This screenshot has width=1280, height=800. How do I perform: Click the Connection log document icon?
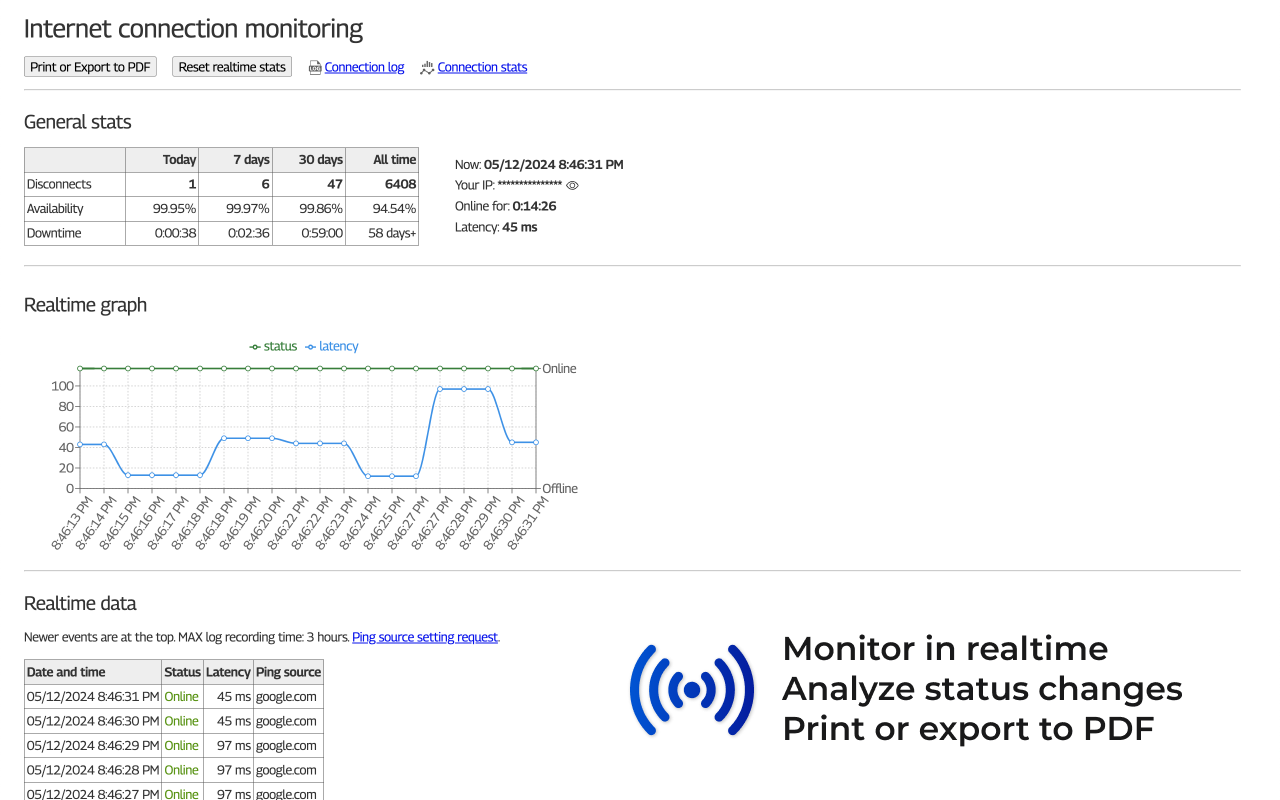(314, 66)
